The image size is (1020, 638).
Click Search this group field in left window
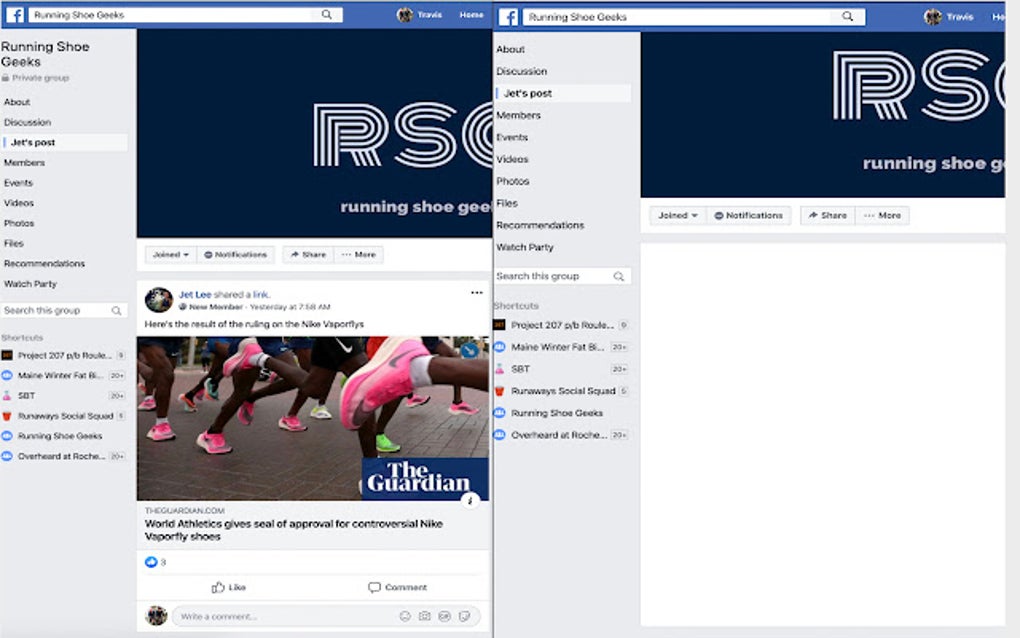[63, 311]
